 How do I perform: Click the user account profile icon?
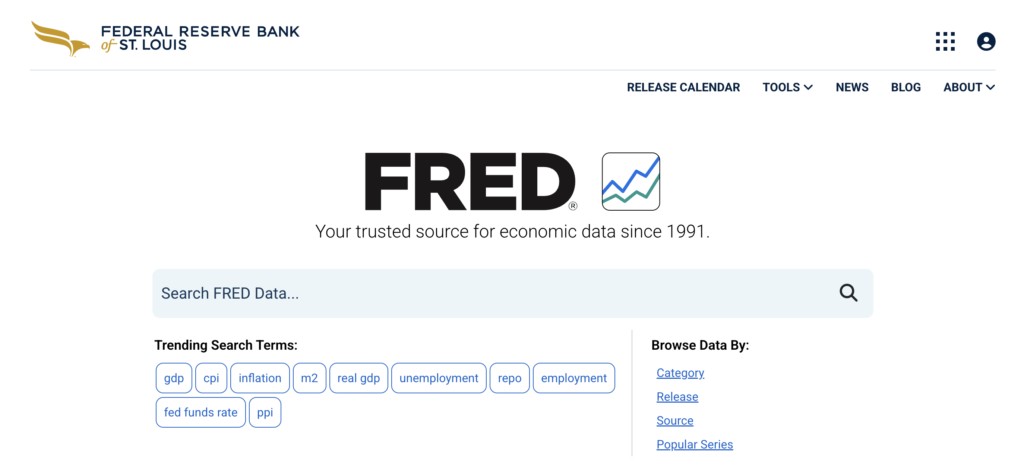pos(986,41)
